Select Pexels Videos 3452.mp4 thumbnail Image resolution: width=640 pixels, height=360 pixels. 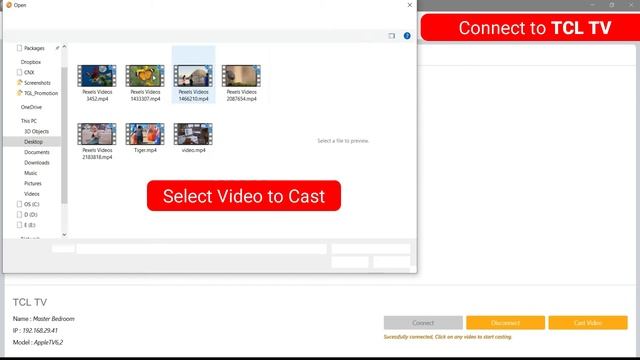(97, 76)
